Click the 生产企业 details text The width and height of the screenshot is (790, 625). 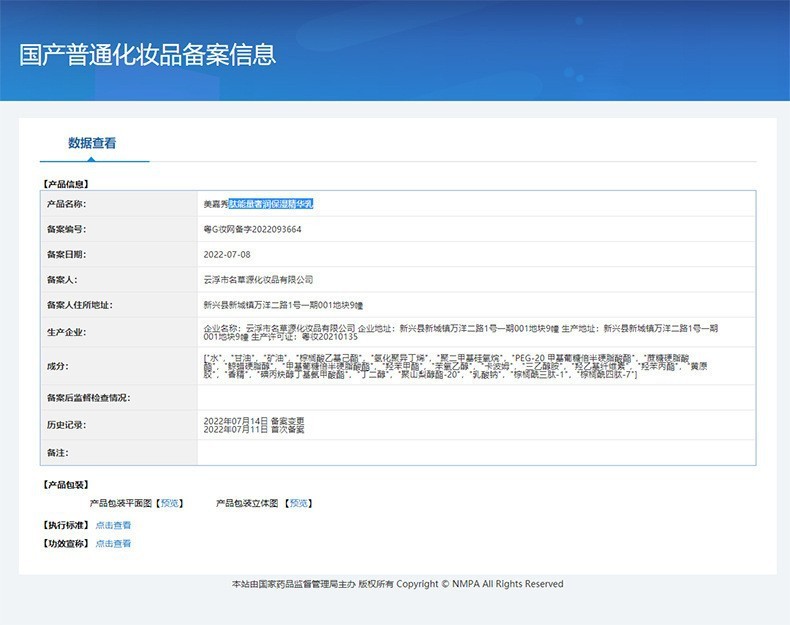coord(460,332)
